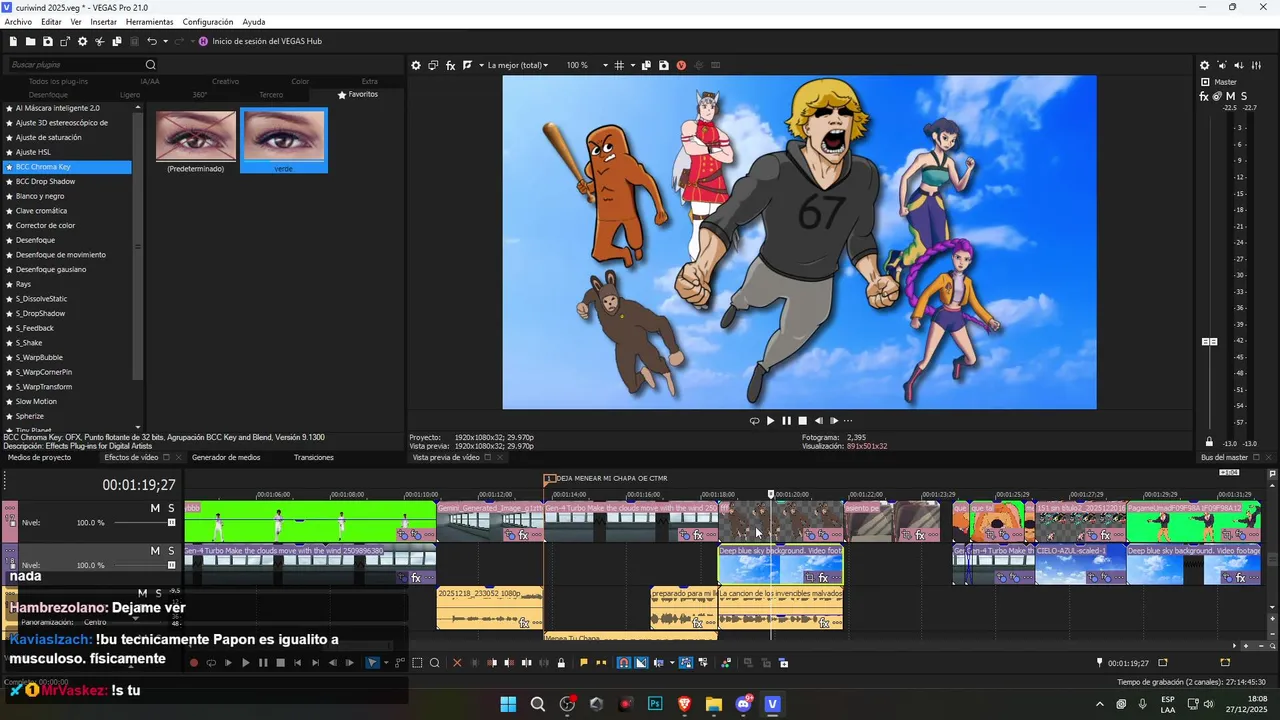This screenshot has width=1280, height=720.
Task: Open Video Output FX in preview toolbar
Action: pos(450,65)
